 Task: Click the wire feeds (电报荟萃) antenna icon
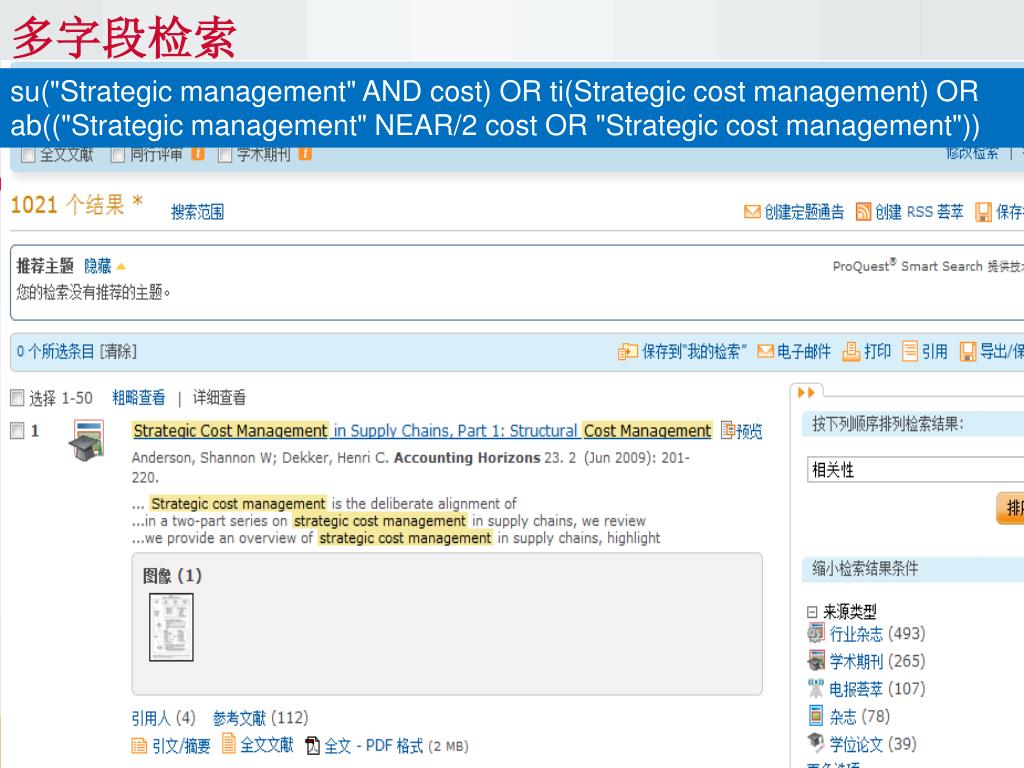point(816,688)
